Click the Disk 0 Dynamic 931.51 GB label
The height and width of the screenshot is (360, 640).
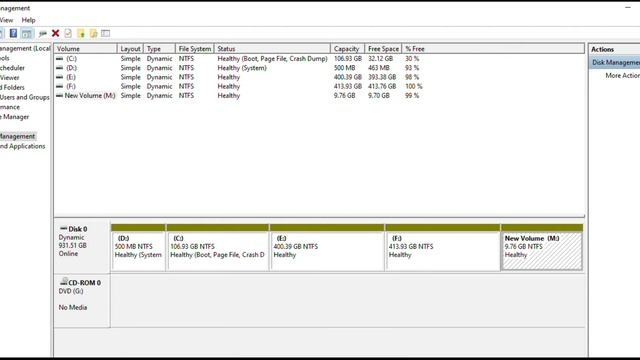click(x=82, y=247)
